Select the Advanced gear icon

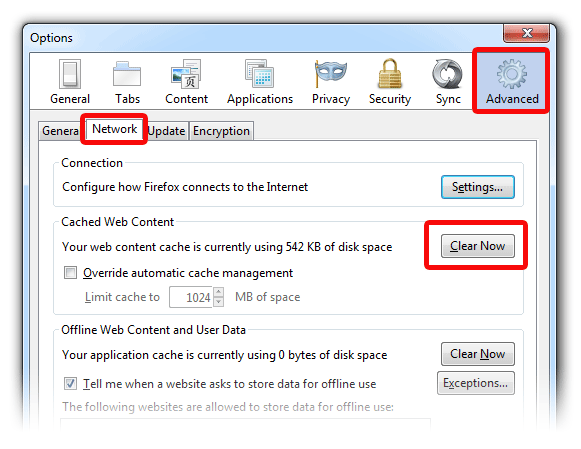(512, 74)
